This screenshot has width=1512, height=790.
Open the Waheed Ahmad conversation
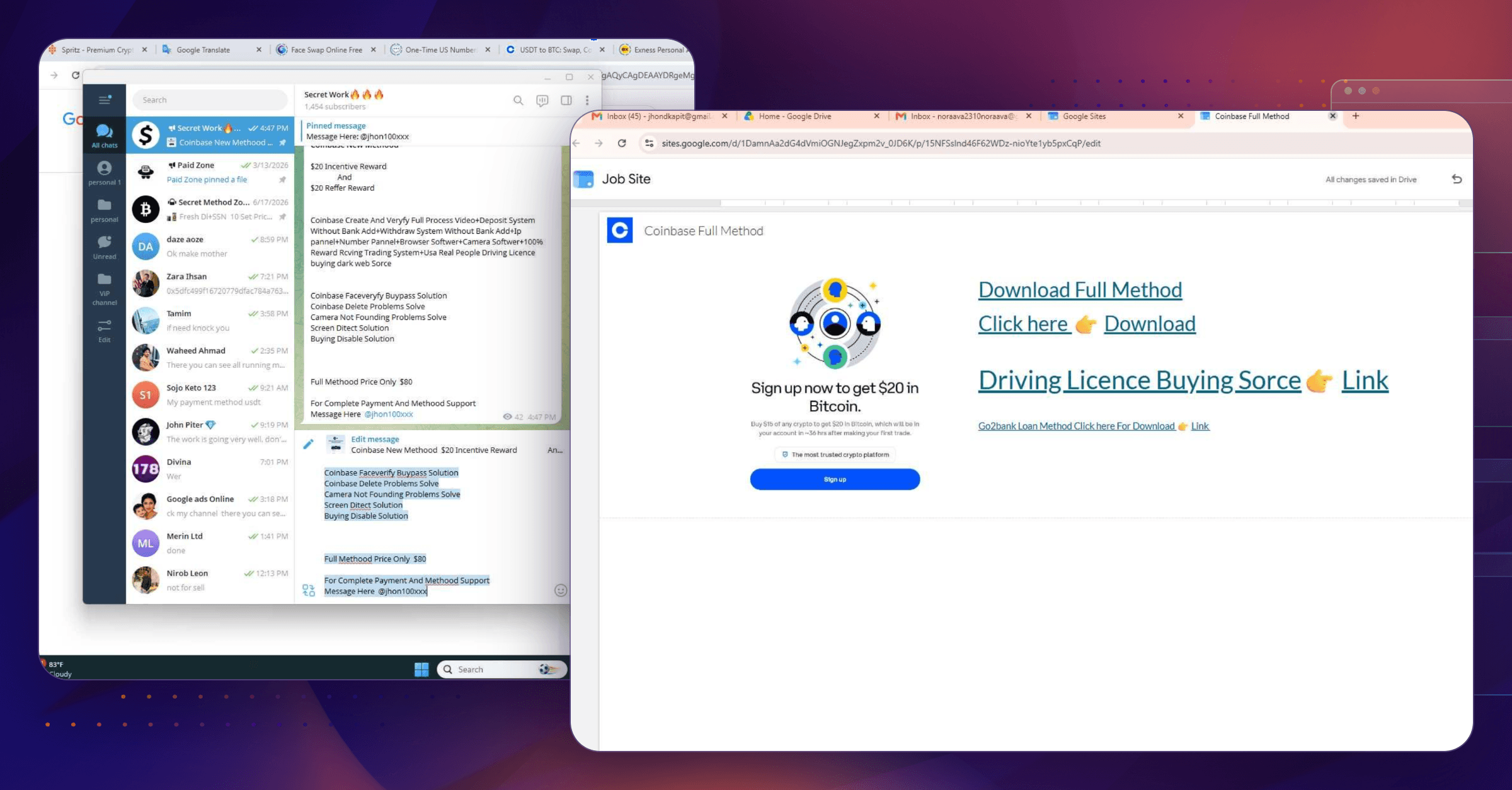coord(210,358)
